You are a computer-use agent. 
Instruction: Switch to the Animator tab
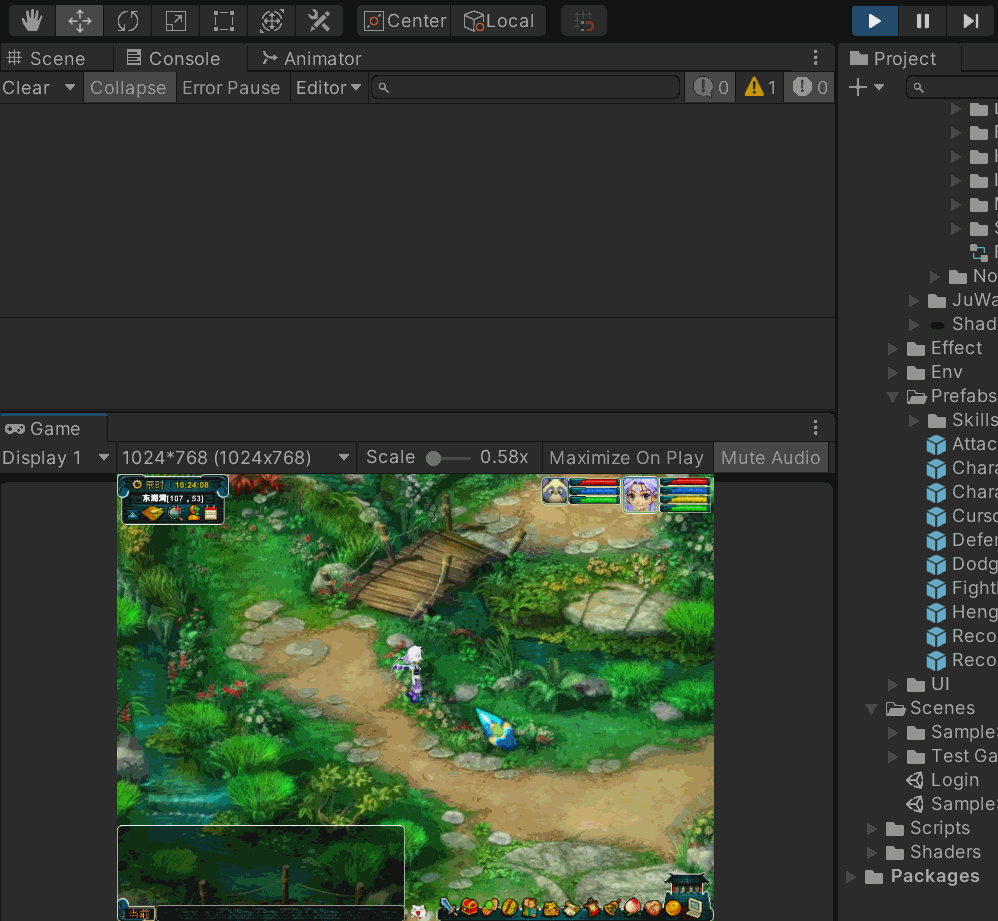[x=312, y=59]
